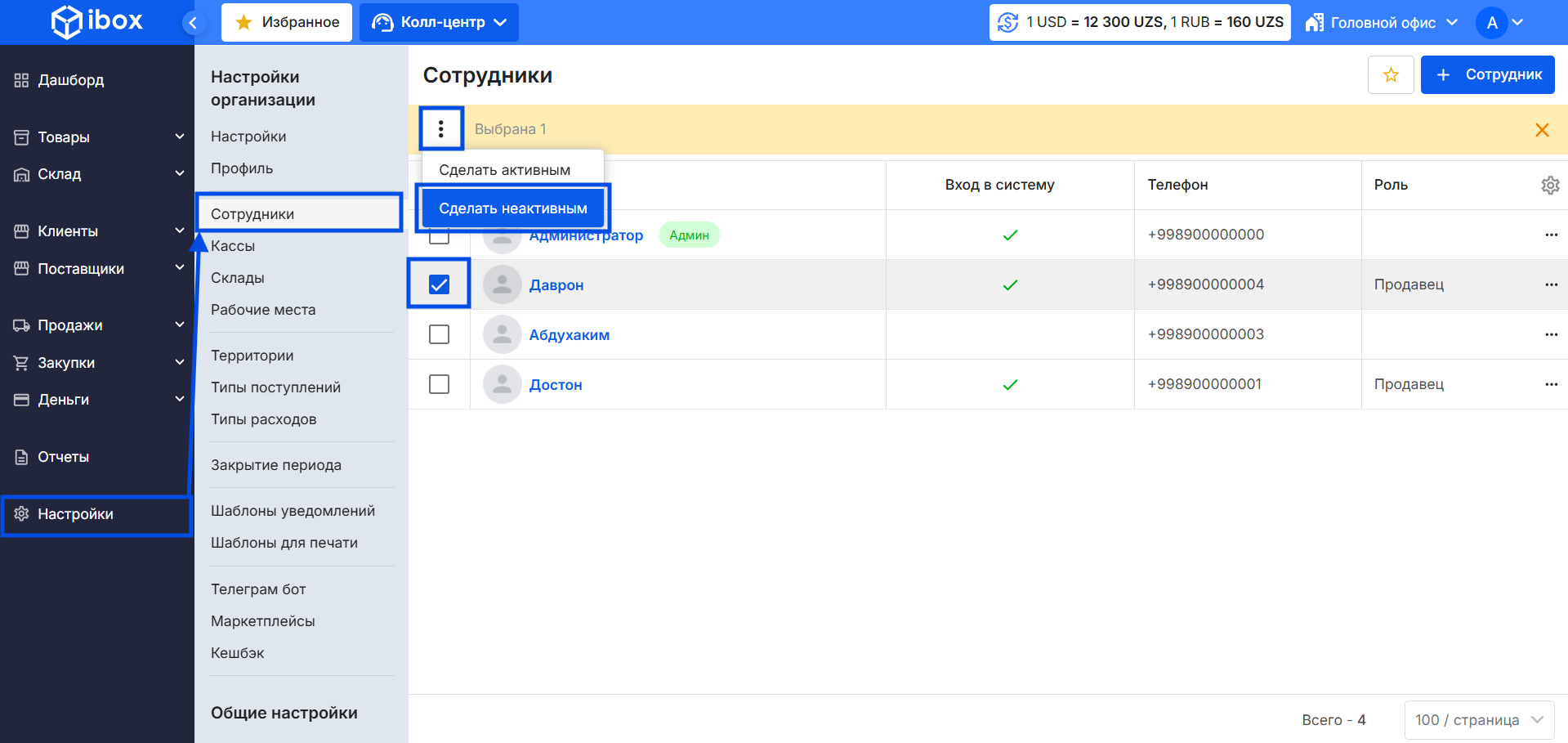Open row actions menu for Достон

(x=1551, y=384)
